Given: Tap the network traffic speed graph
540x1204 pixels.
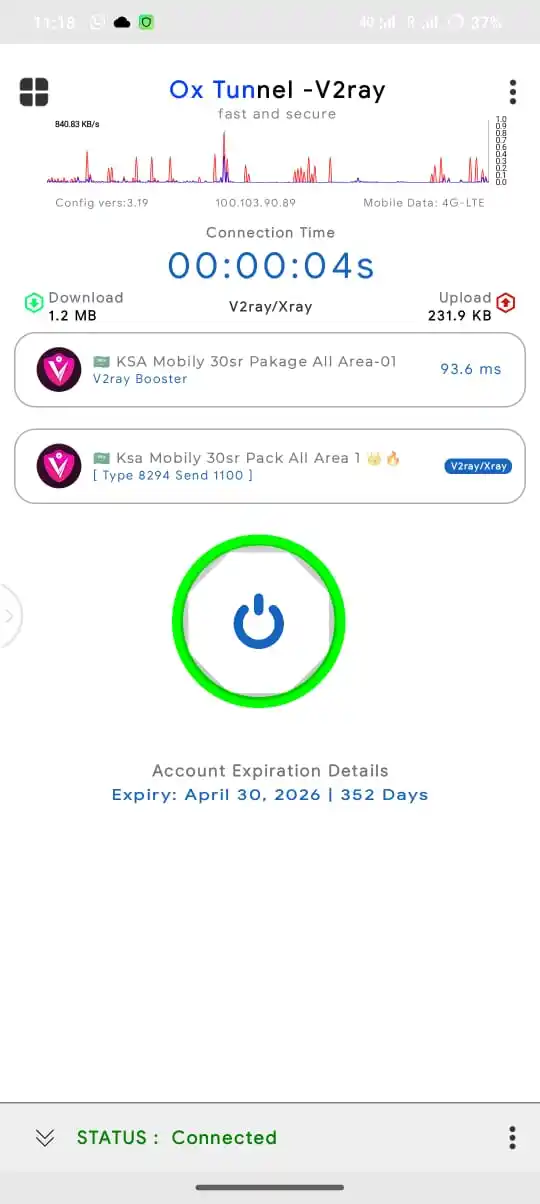Looking at the screenshot, I should [270, 151].
